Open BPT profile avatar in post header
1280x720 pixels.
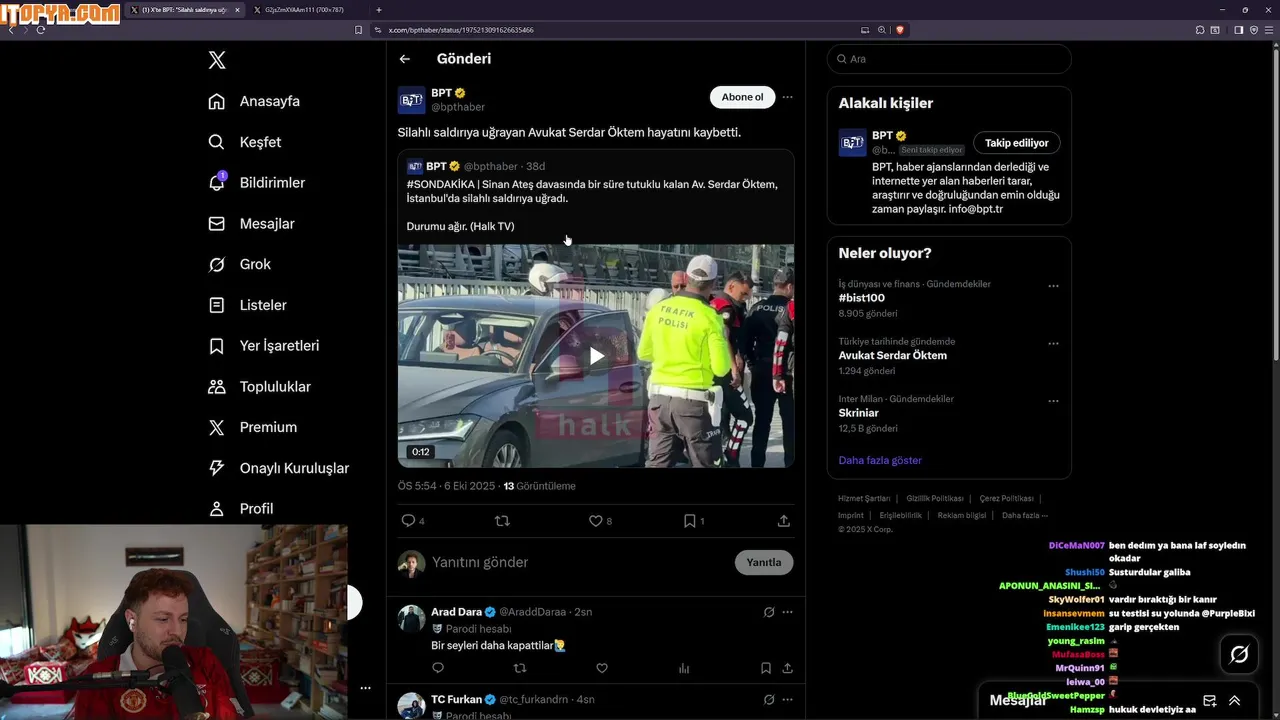[411, 100]
